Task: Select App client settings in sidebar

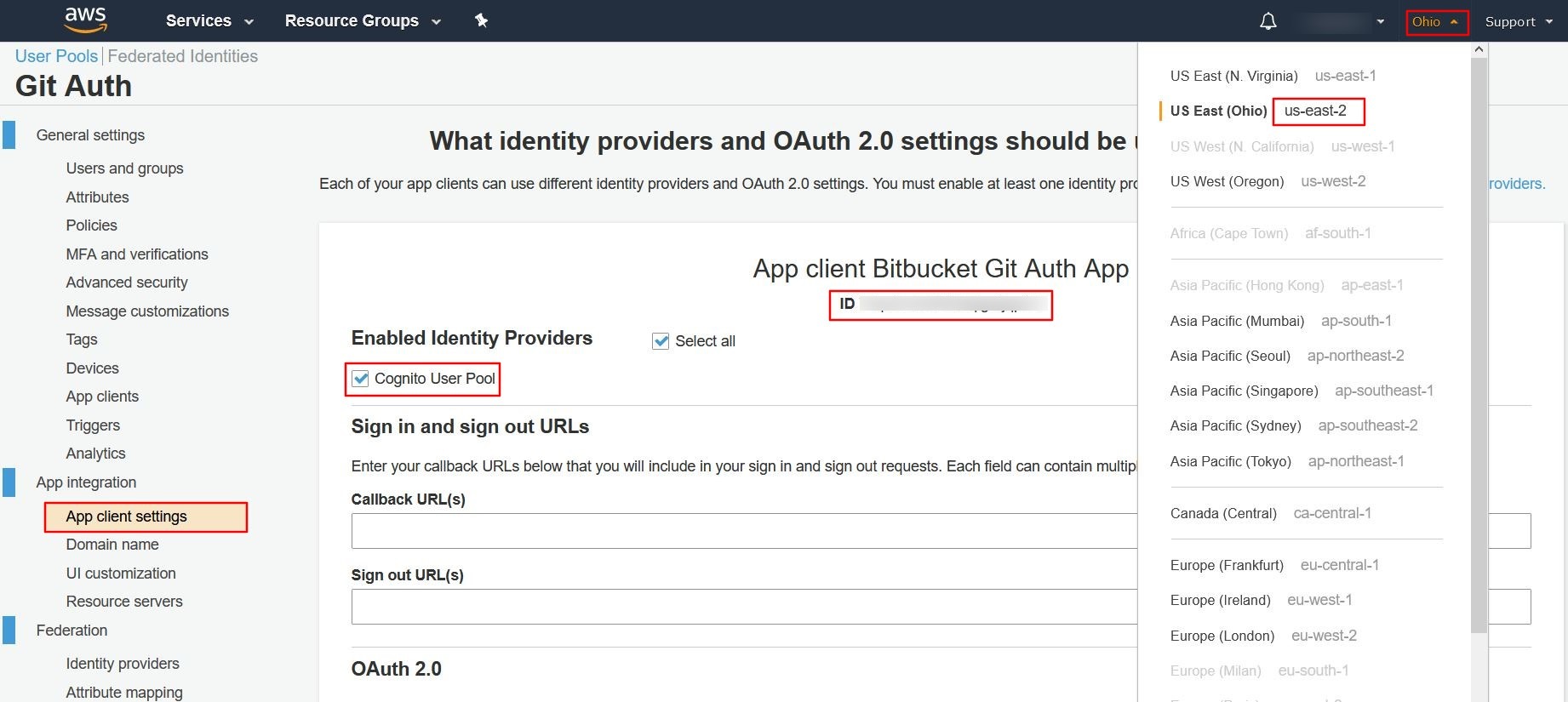Action: click(x=126, y=517)
